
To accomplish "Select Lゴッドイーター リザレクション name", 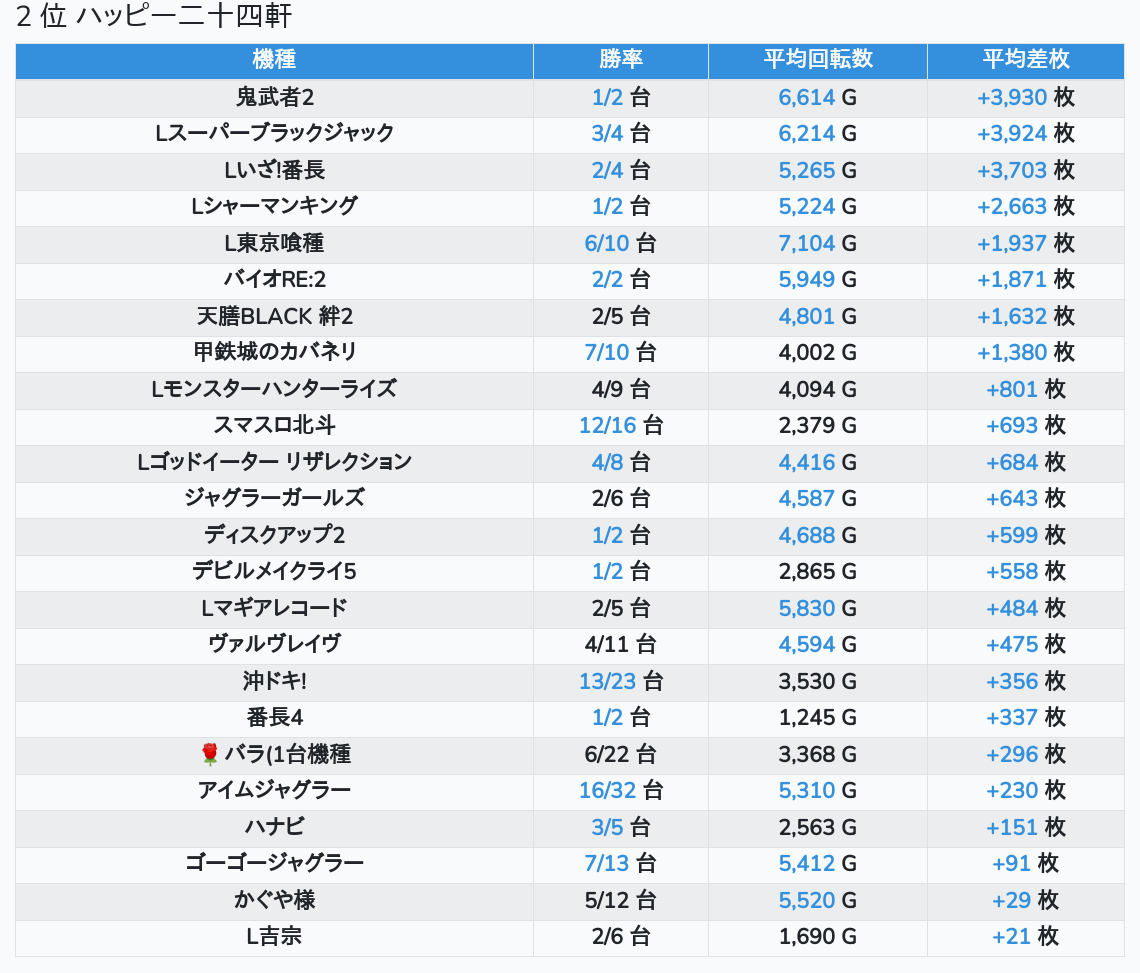I will click(274, 463).
